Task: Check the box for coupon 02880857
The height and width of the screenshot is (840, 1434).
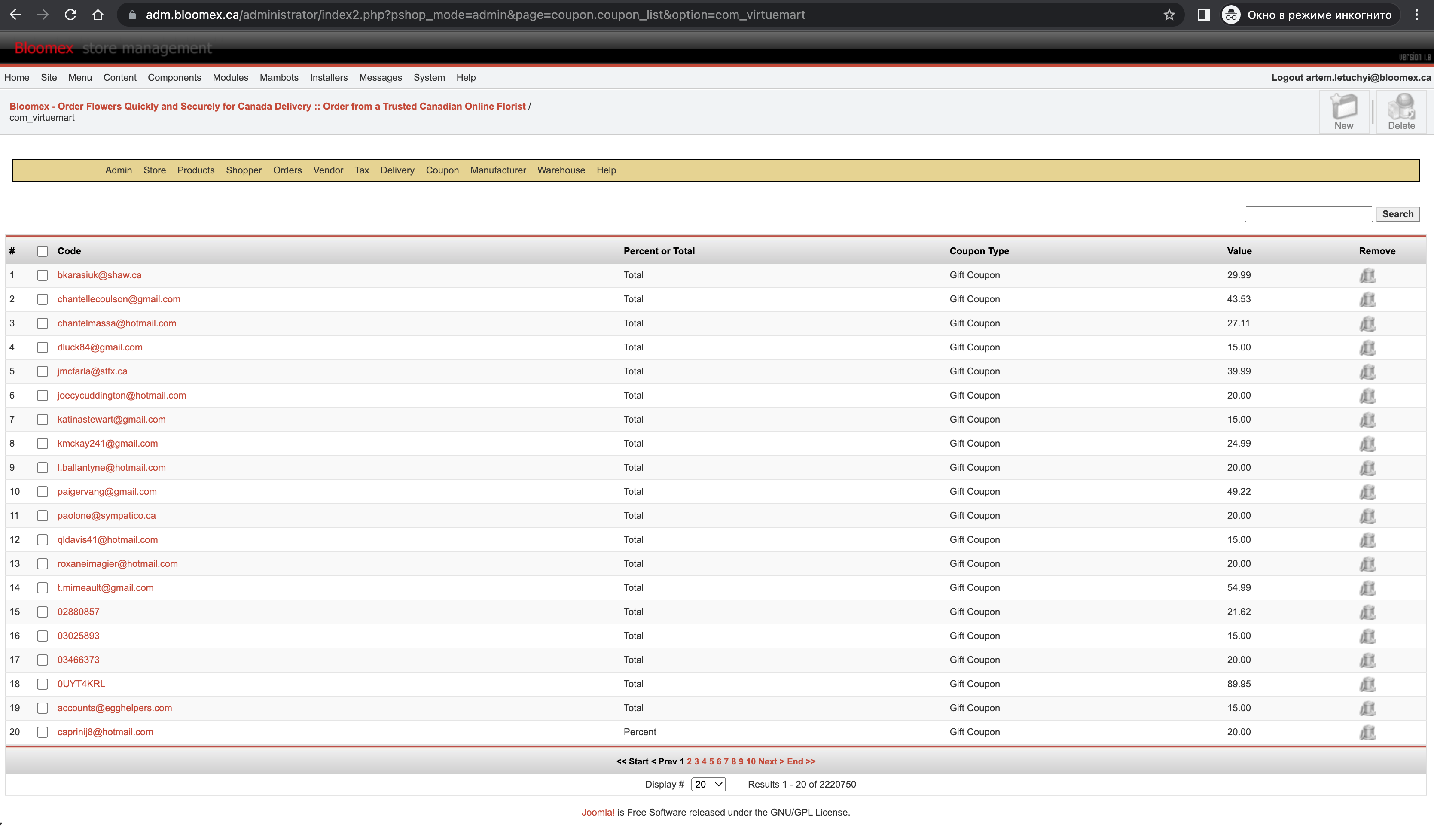Action: tap(43, 612)
